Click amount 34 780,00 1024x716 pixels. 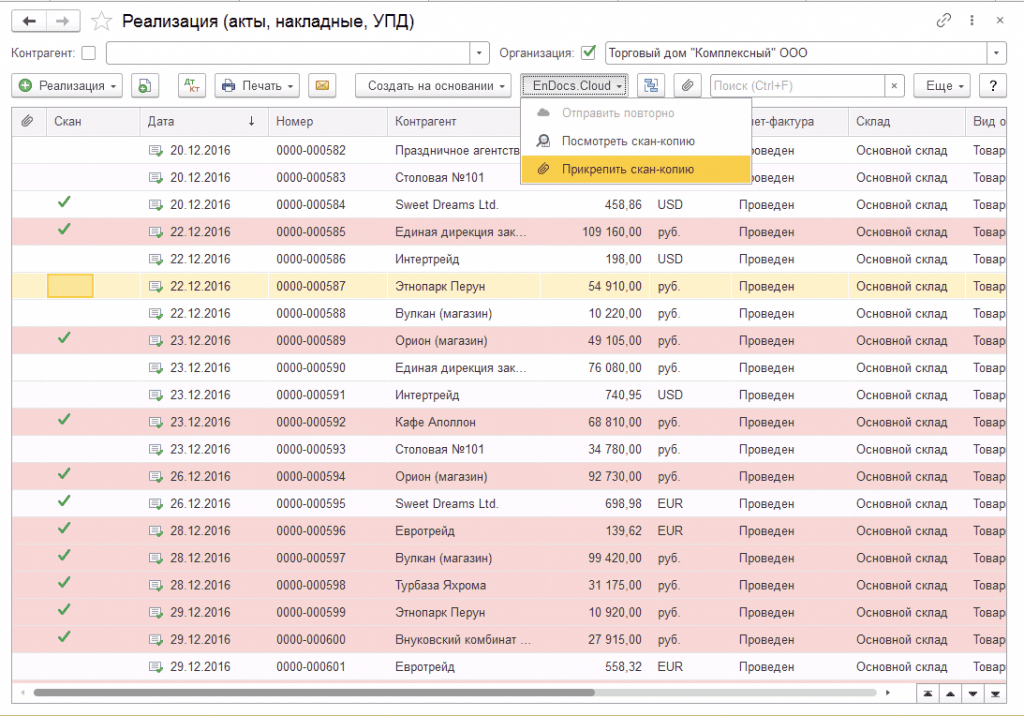click(x=615, y=449)
